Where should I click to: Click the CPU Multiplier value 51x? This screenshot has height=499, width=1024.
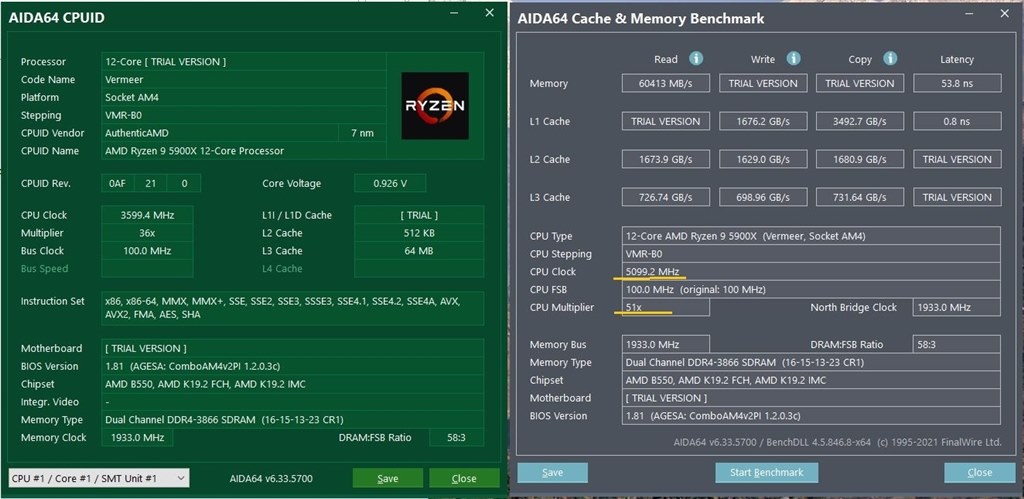665,307
